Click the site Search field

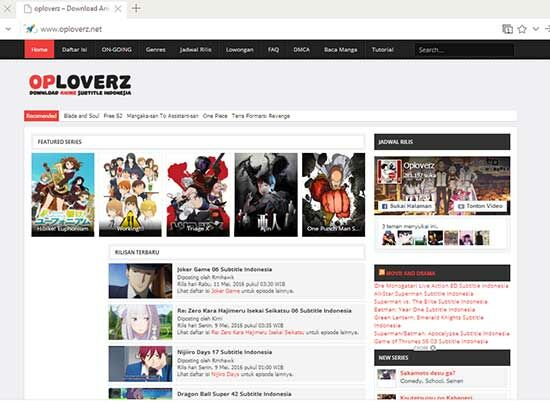click(464, 50)
